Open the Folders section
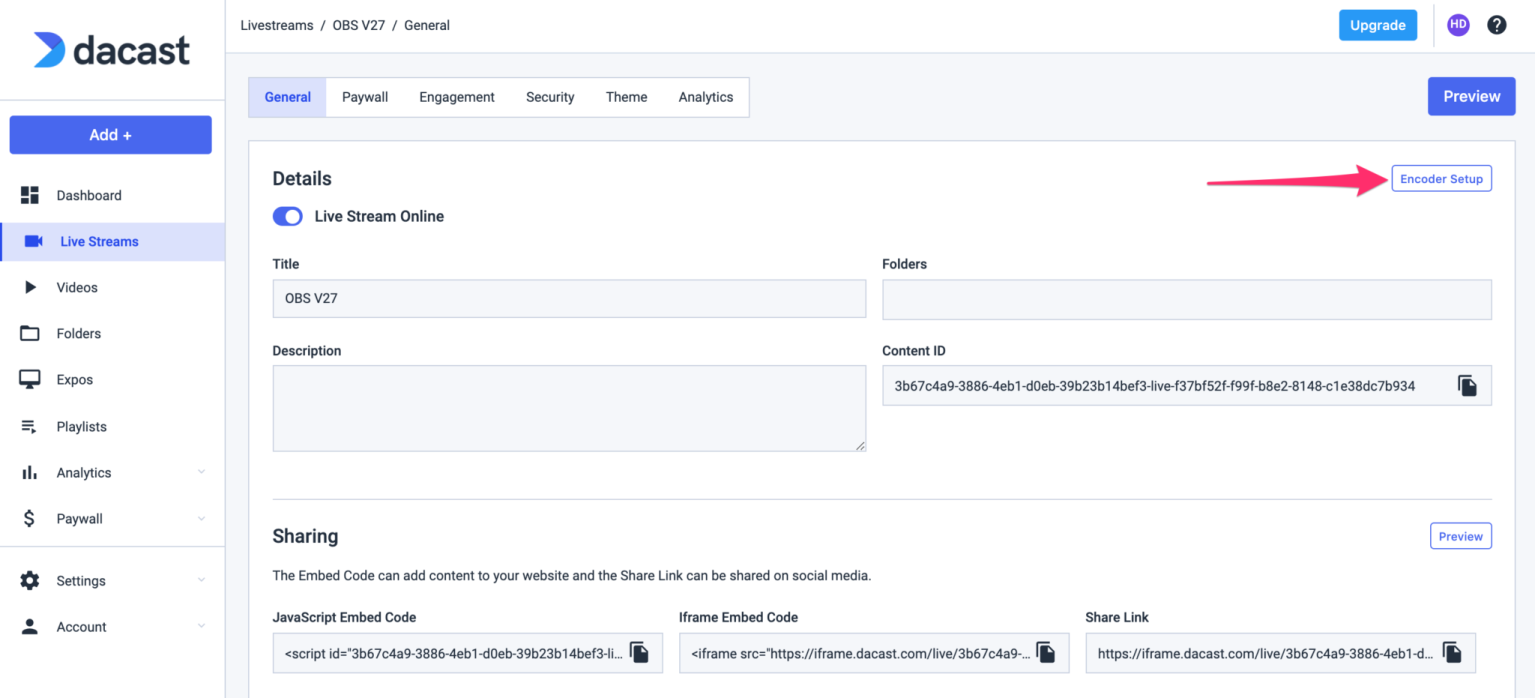The image size is (1535, 698). pyautogui.click(x=79, y=333)
